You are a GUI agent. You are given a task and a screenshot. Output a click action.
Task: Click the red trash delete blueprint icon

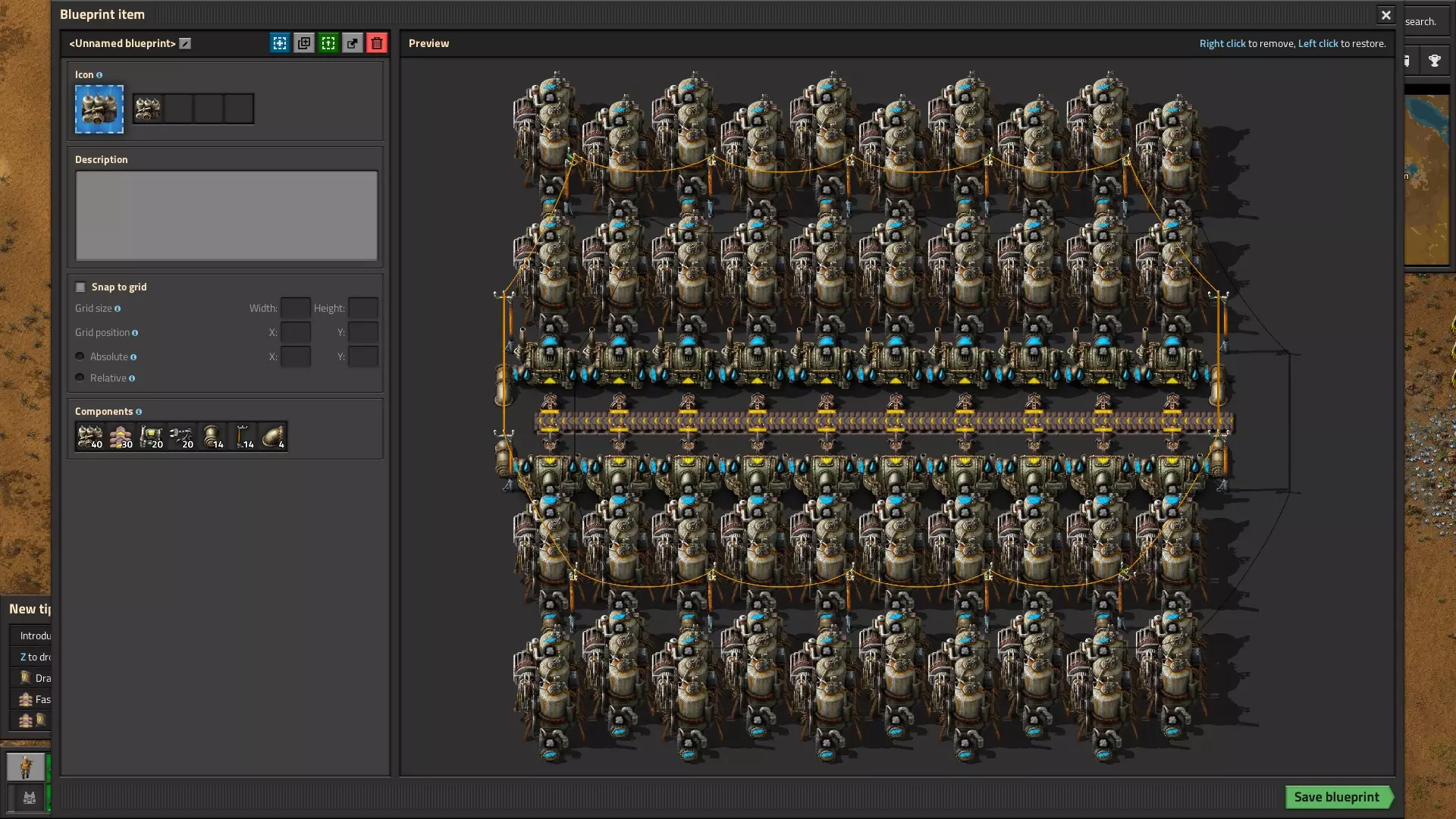(377, 43)
